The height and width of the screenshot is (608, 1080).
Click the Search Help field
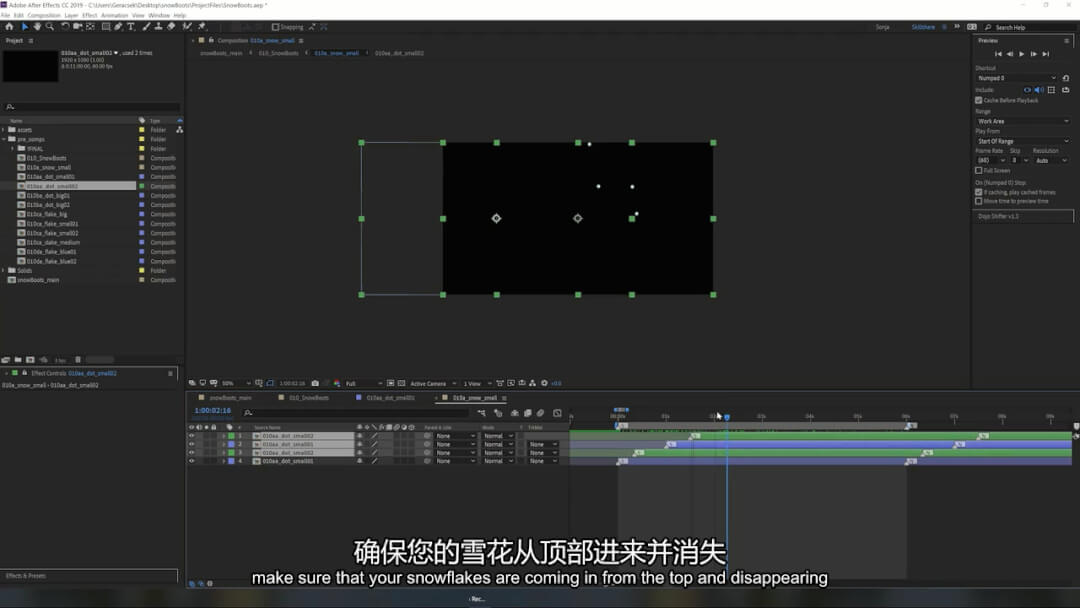1030,28
